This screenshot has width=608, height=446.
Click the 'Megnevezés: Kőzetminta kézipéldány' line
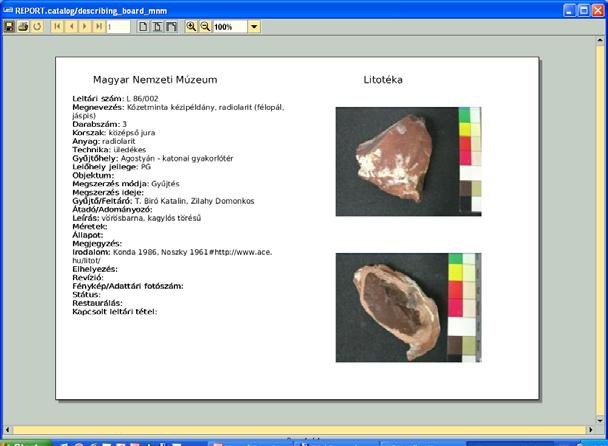pos(178,111)
